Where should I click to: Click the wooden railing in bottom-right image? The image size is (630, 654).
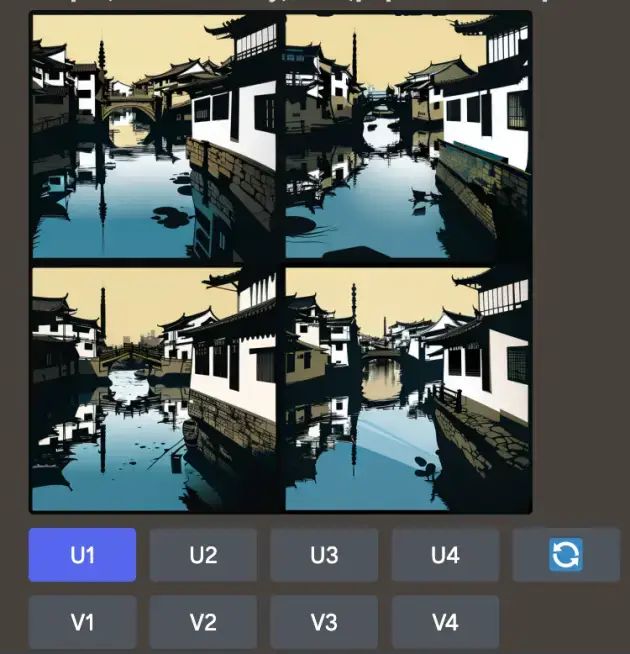click(x=447, y=397)
